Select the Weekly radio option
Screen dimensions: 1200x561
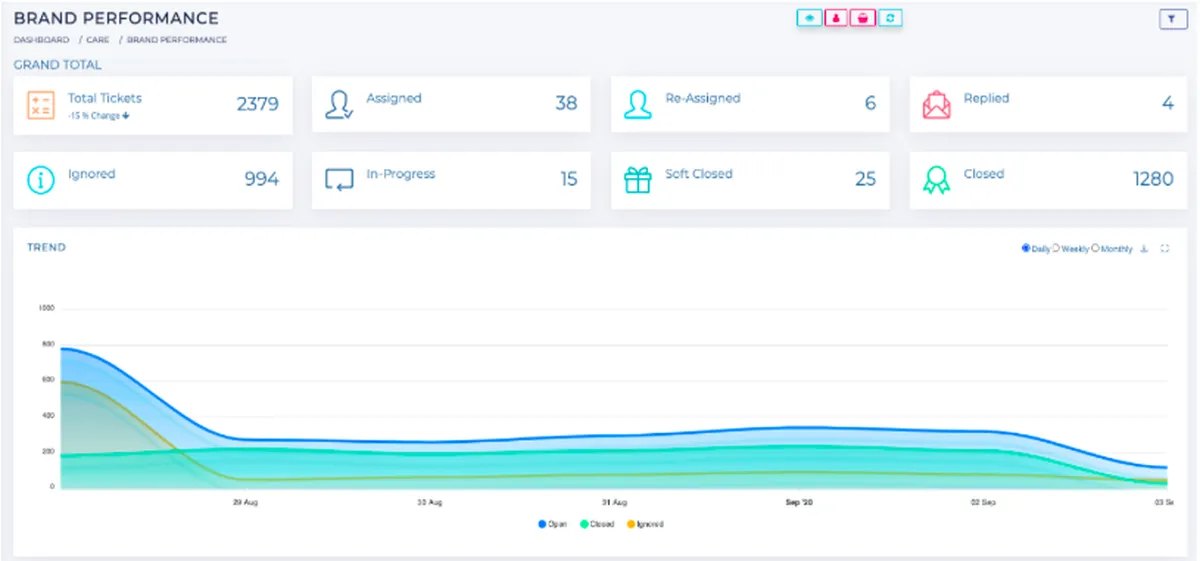(x=1071, y=249)
